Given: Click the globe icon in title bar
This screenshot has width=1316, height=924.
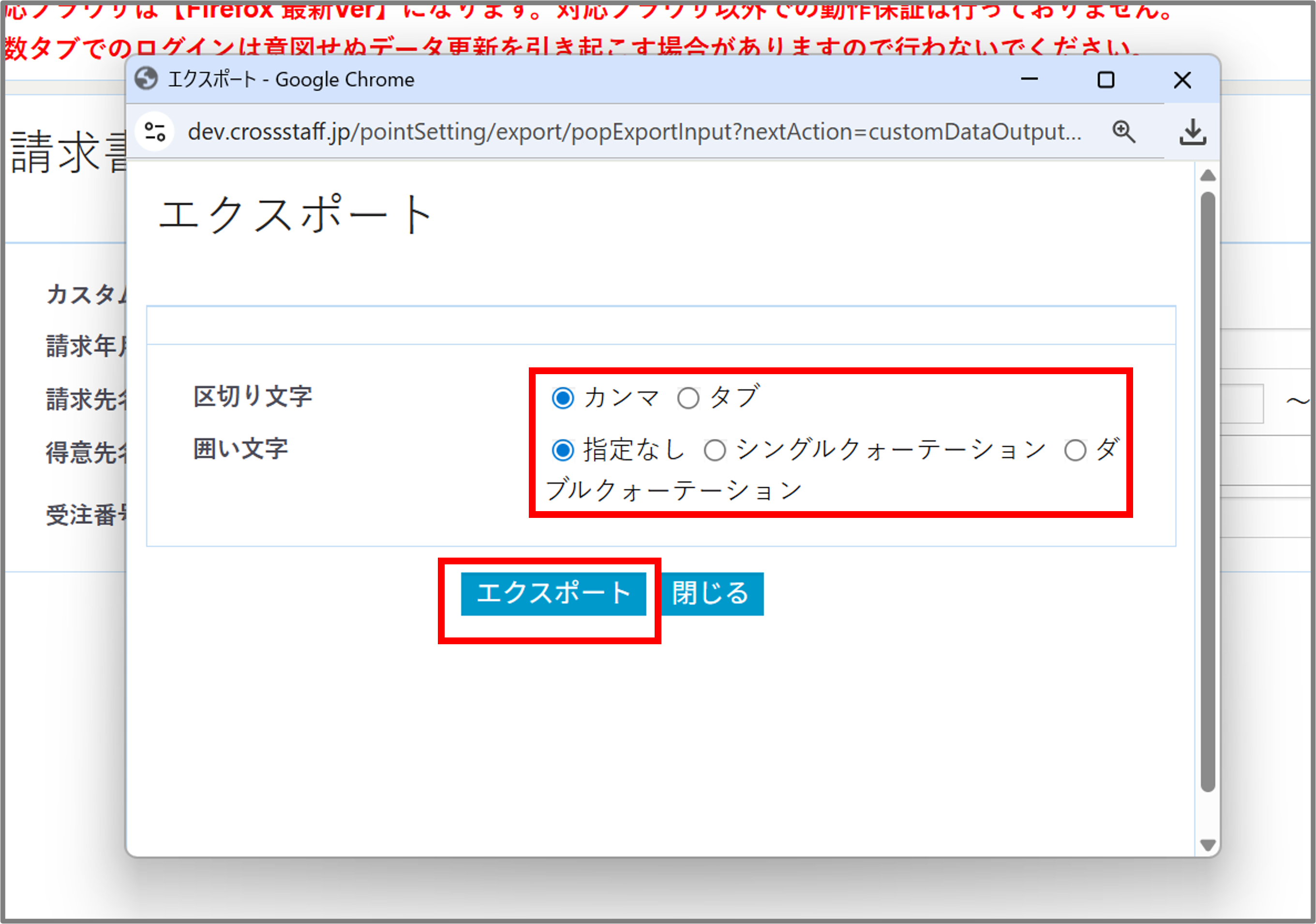Looking at the screenshot, I should [x=146, y=79].
